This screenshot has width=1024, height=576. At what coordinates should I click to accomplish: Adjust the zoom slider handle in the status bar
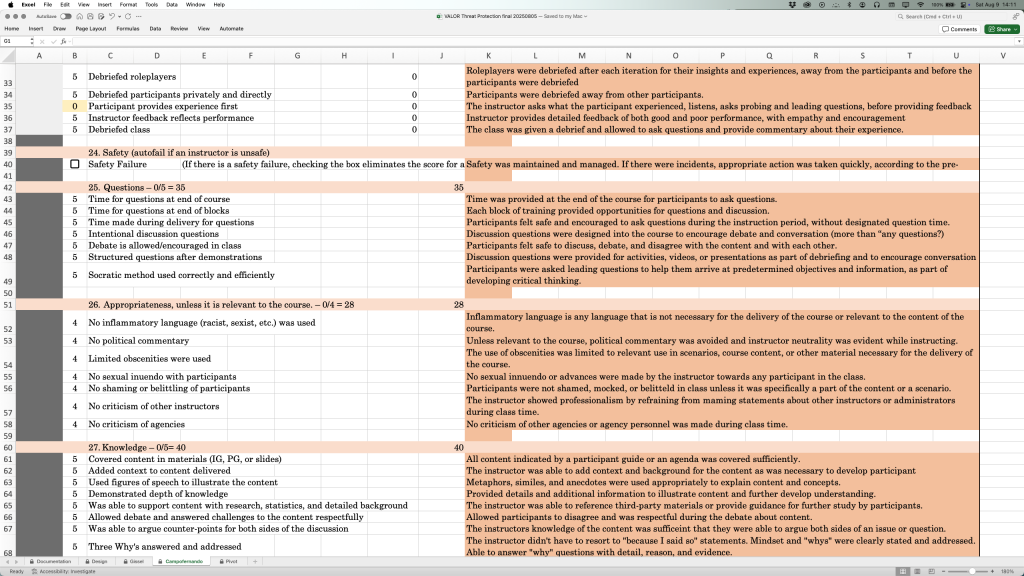[x=972, y=571]
